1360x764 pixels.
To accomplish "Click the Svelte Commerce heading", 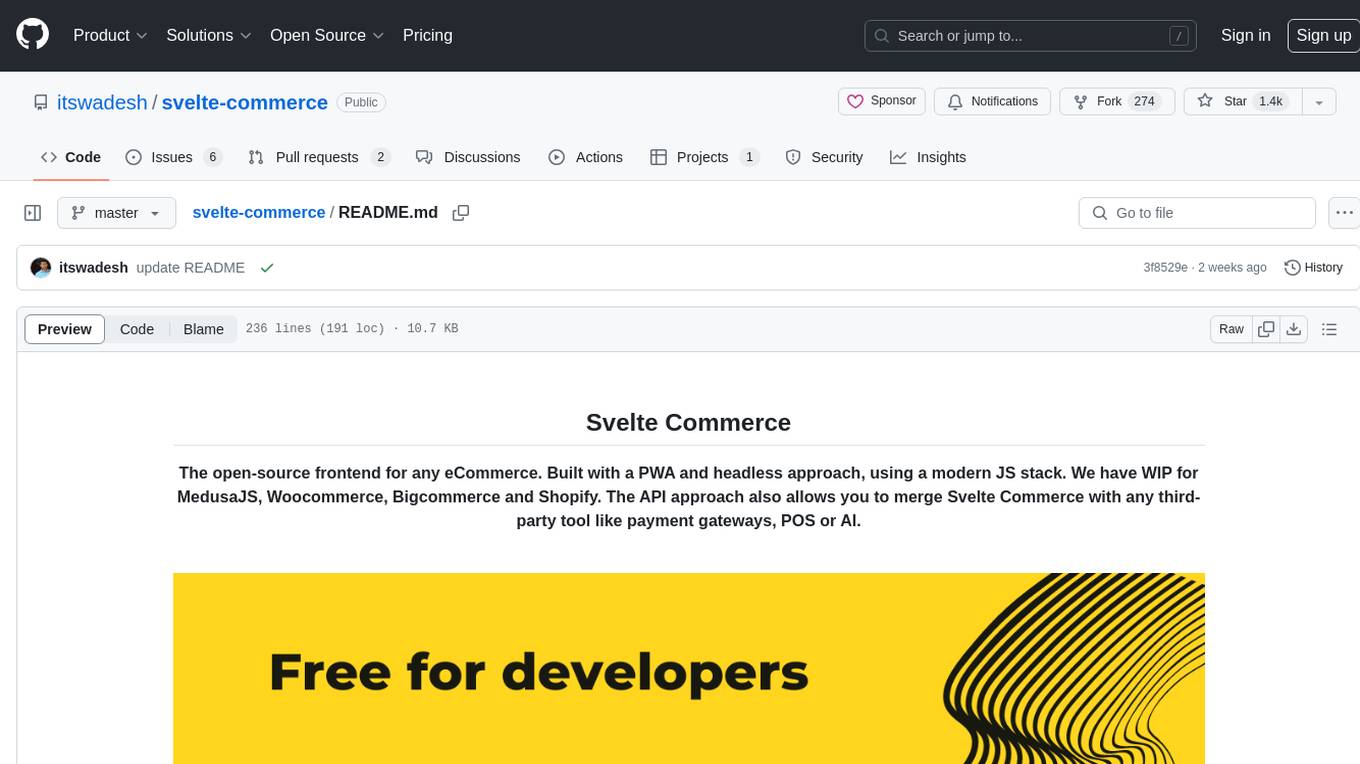I will point(688,422).
